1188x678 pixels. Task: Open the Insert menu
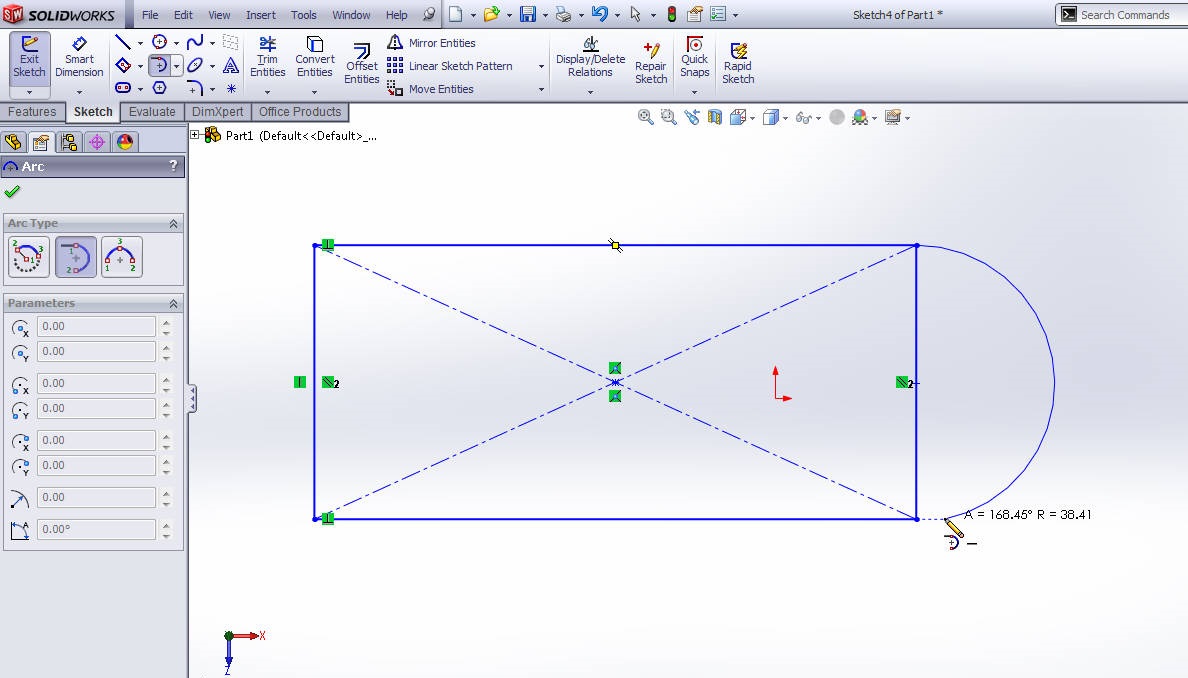pos(260,15)
